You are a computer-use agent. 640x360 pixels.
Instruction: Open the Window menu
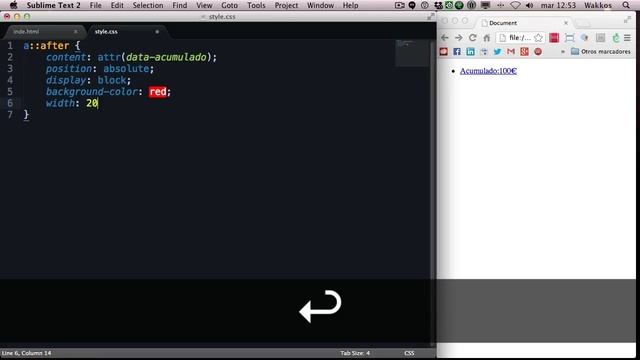pyautogui.click(x=320, y=5)
